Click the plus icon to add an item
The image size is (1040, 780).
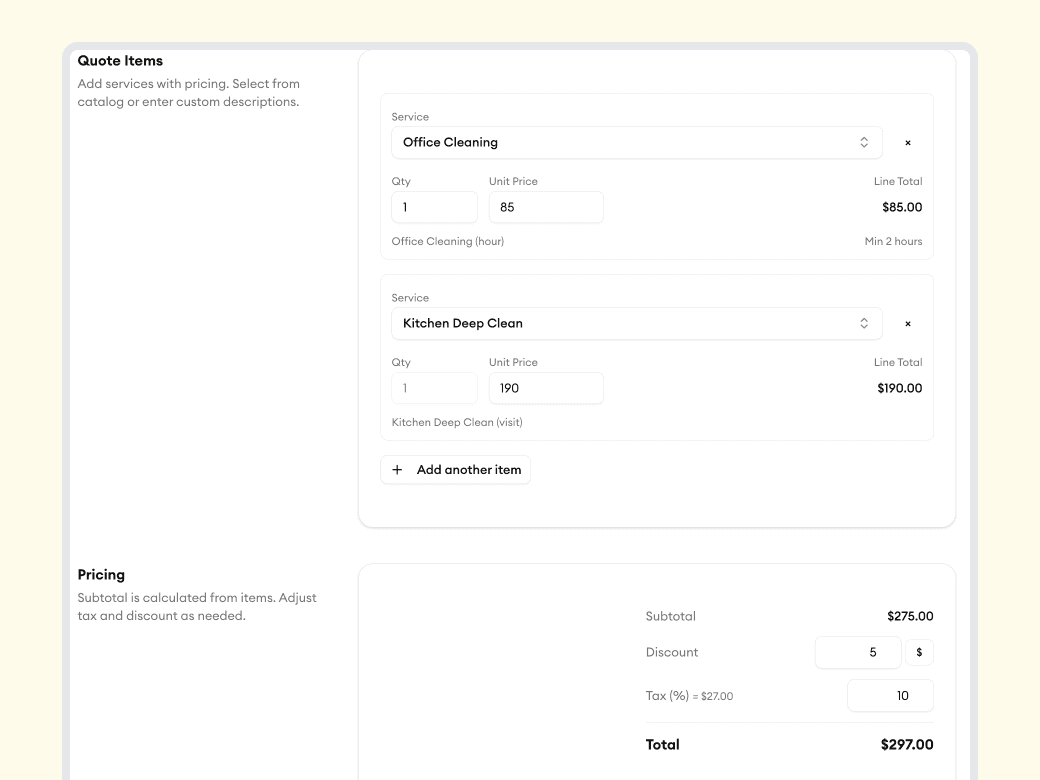pos(397,469)
